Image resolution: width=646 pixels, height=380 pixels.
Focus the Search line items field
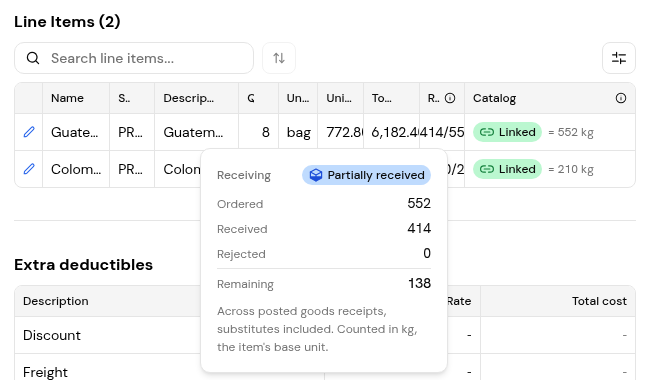click(x=134, y=58)
